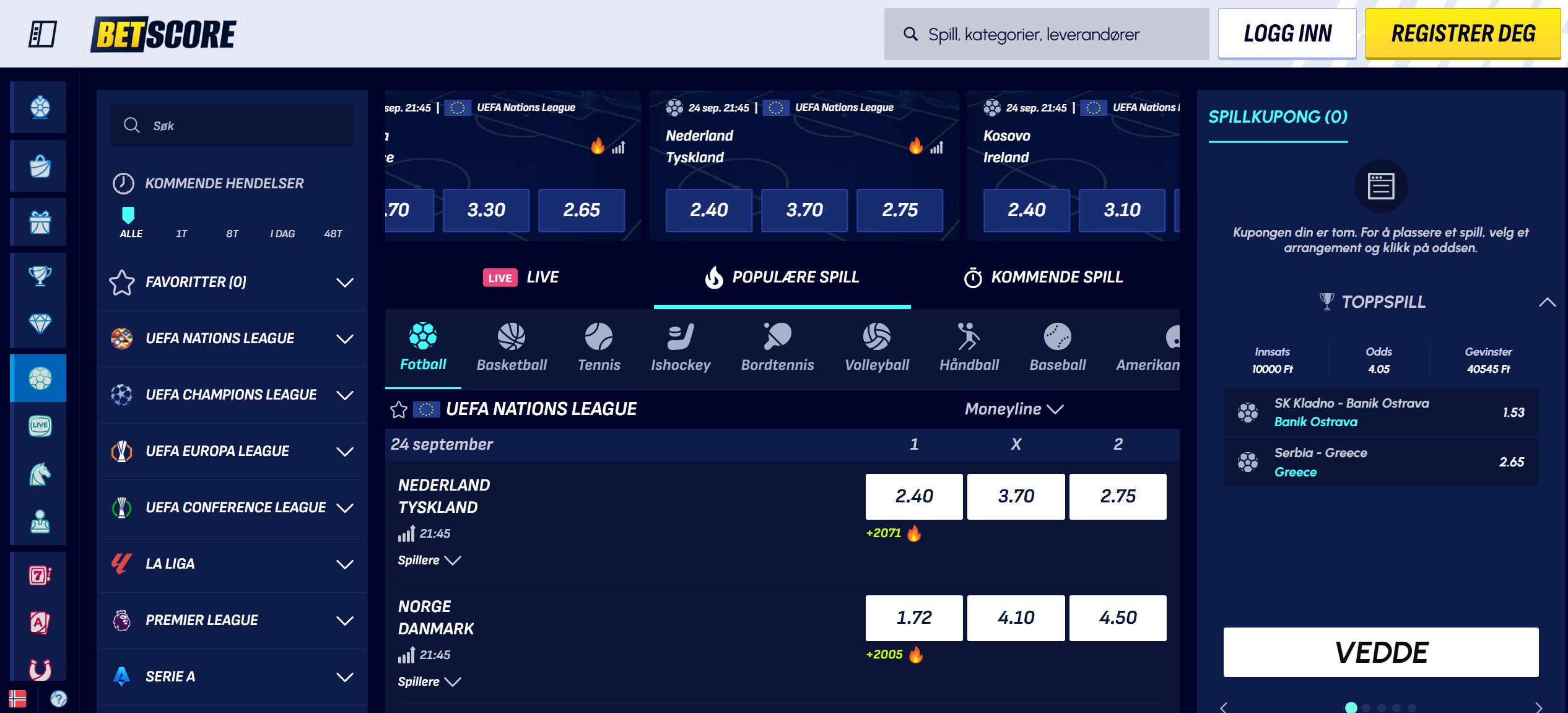
Task: Favorite UEFA Nations League with star icon
Action: click(x=399, y=409)
